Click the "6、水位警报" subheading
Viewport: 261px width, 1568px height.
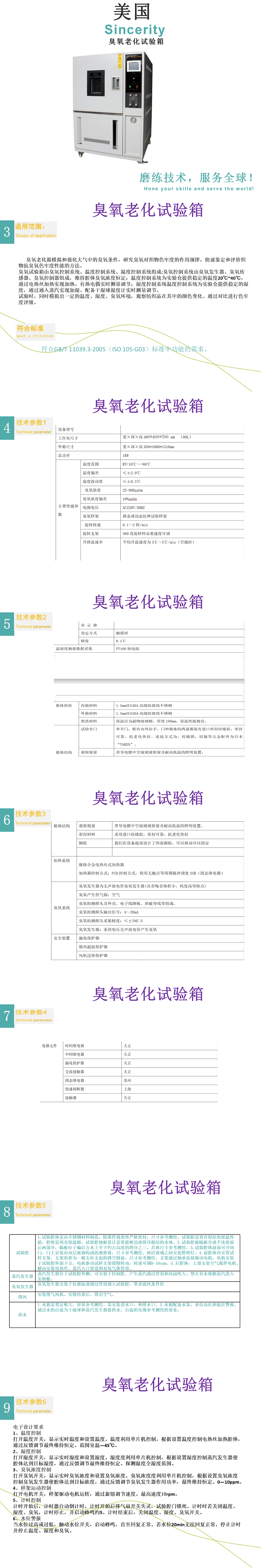coord(27,1519)
